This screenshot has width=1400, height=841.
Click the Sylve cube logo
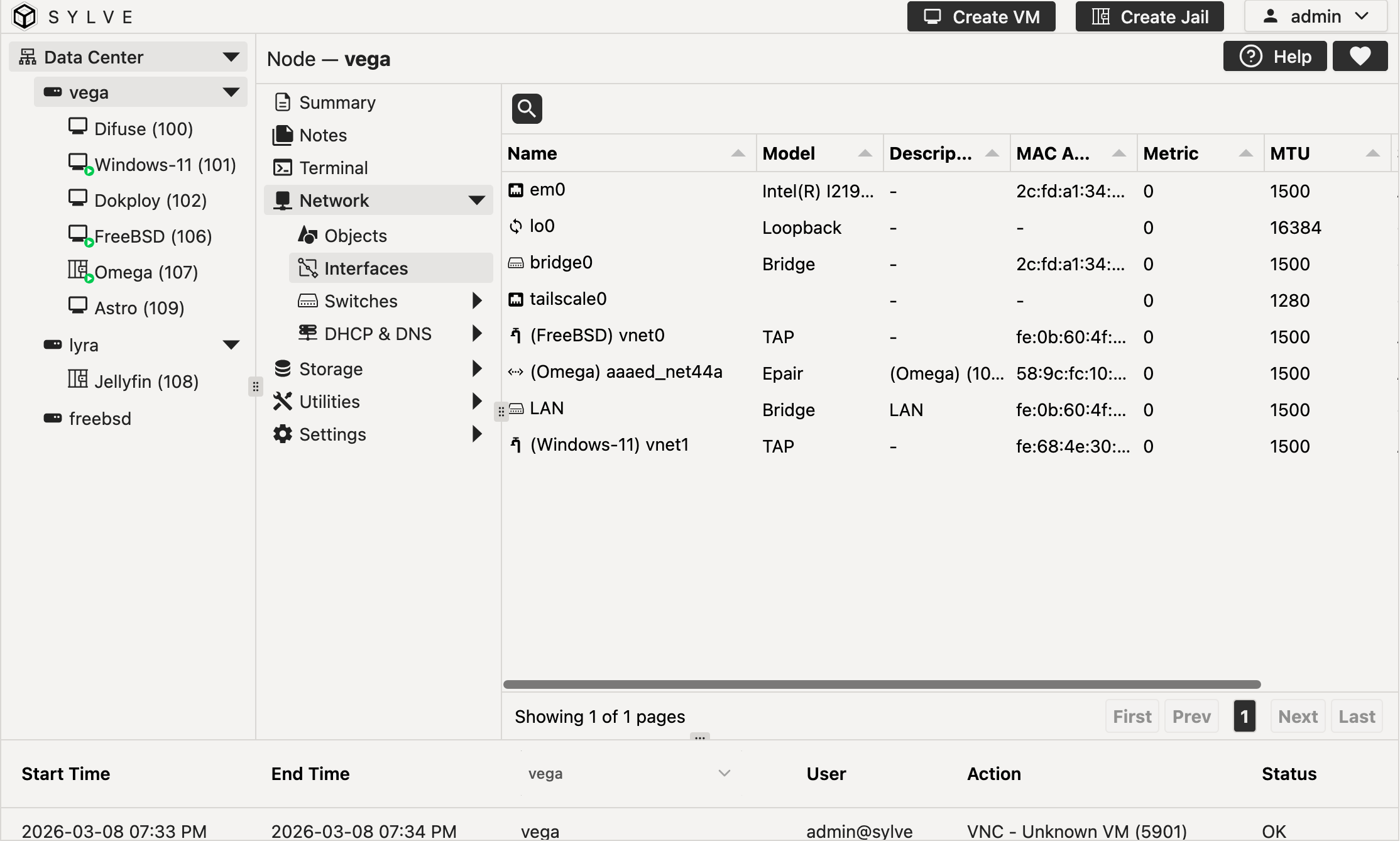tap(25, 16)
